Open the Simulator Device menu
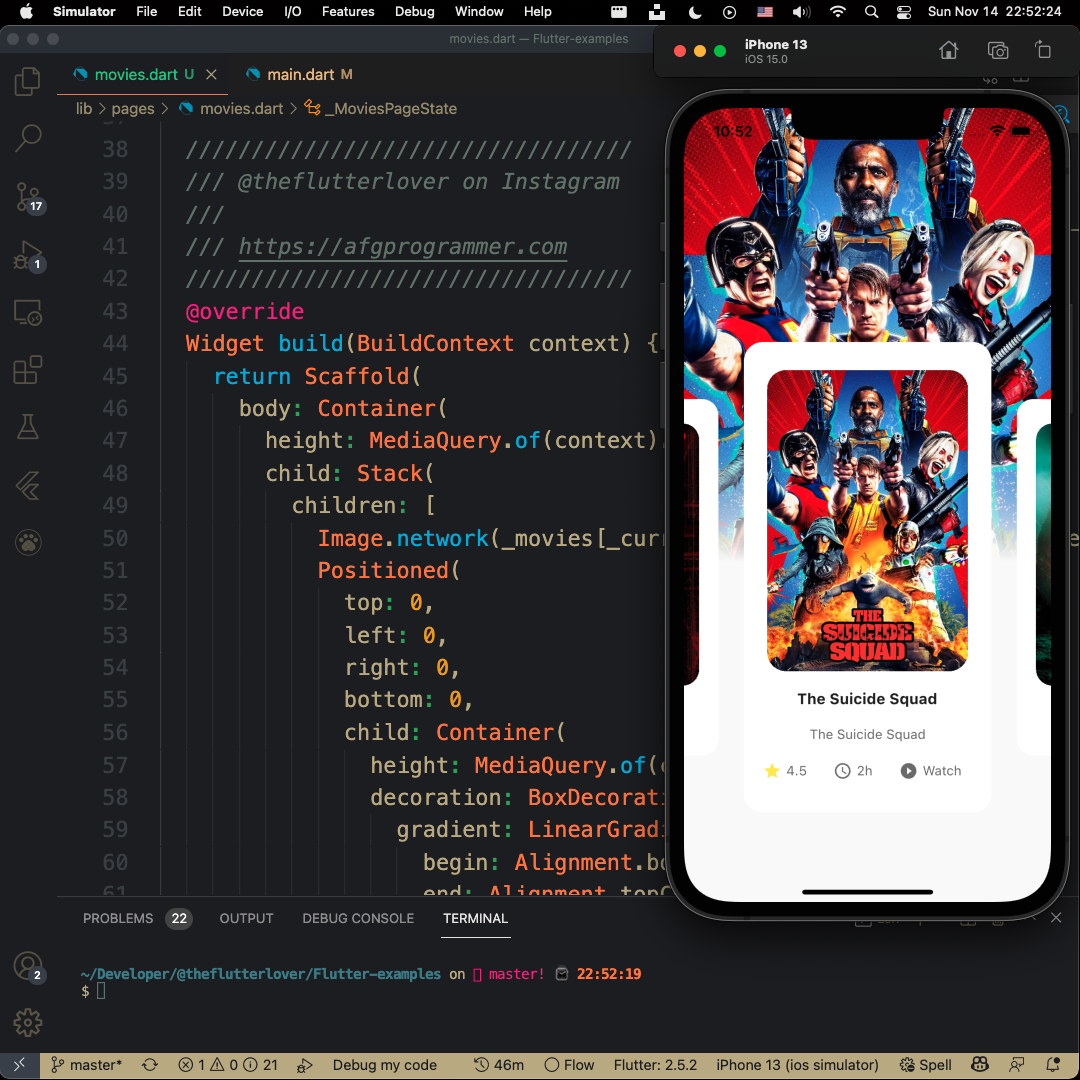 pos(242,12)
